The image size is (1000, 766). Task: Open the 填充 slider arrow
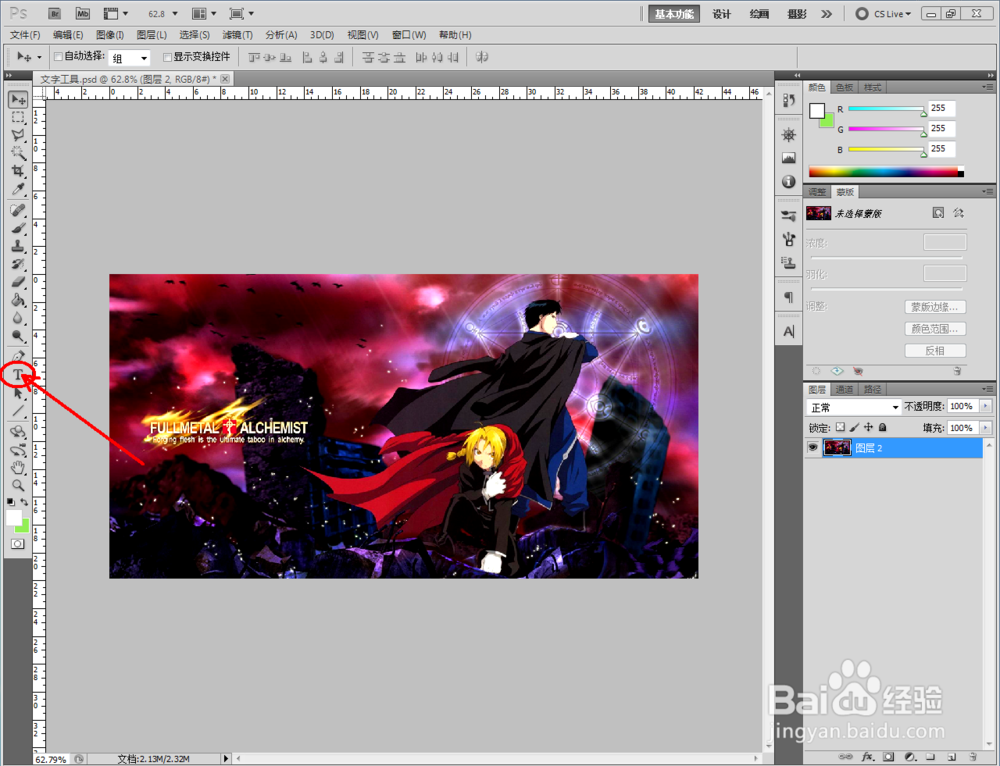click(987, 427)
